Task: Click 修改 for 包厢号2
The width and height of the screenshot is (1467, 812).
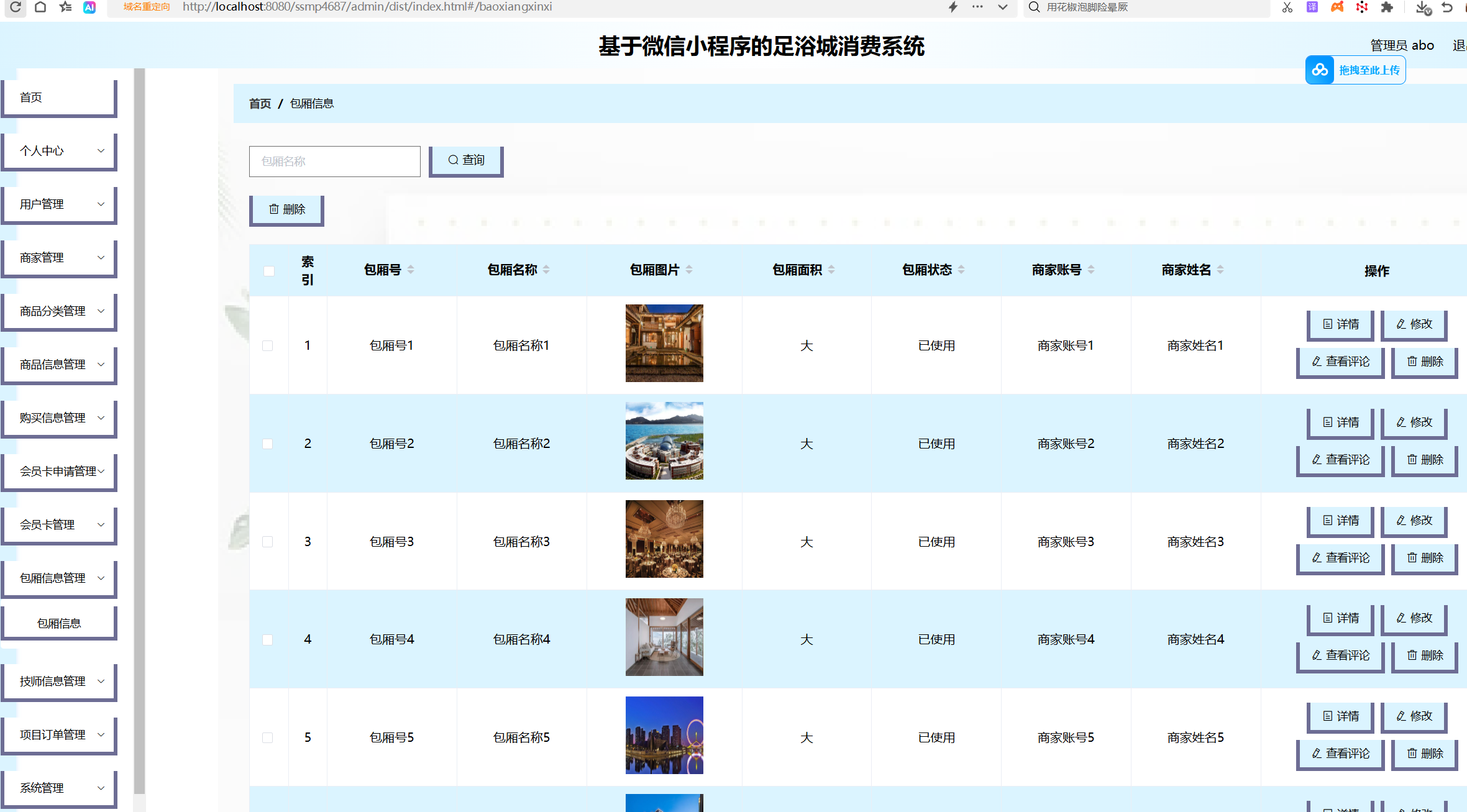Action: [x=1414, y=423]
